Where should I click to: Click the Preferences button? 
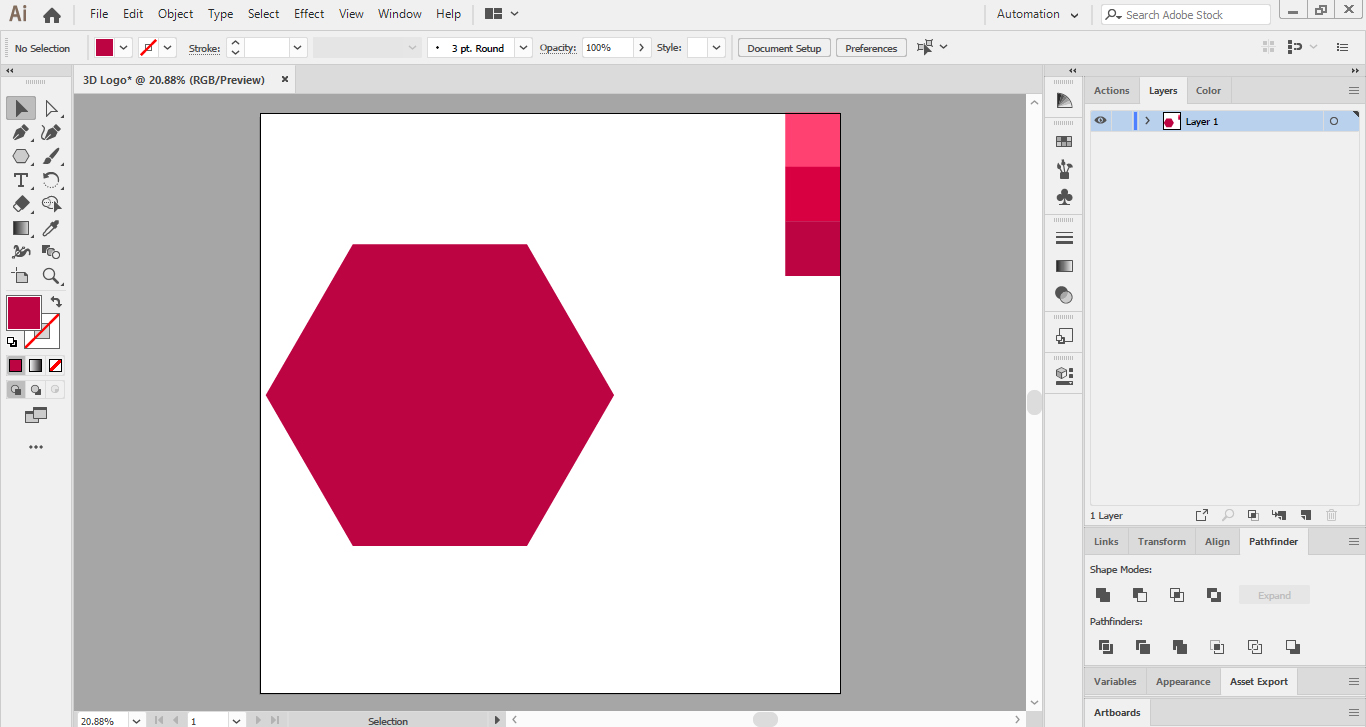(x=871, y=48)
